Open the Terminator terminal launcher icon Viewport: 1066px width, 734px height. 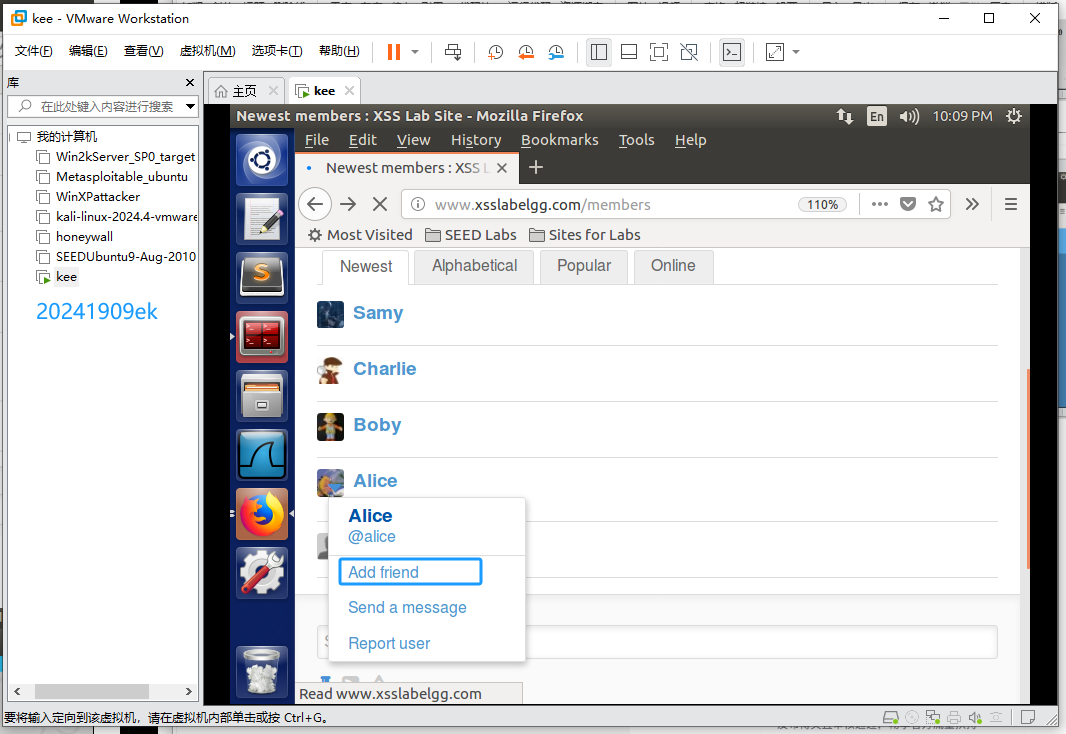pyautogui.click(x=262, y=337)
